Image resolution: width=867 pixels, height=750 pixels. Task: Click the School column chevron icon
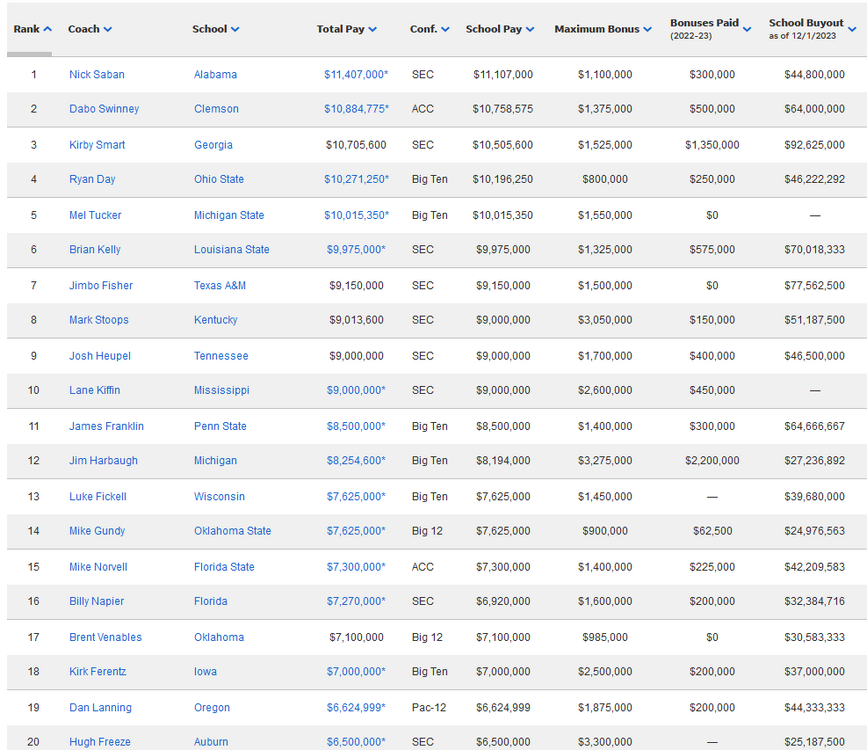[x=235, y=30]
